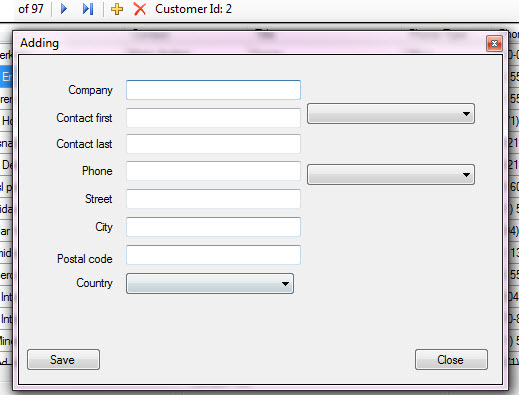Add new customer with yellow plus icon
The image size is (519, 395).
(117, 9)
